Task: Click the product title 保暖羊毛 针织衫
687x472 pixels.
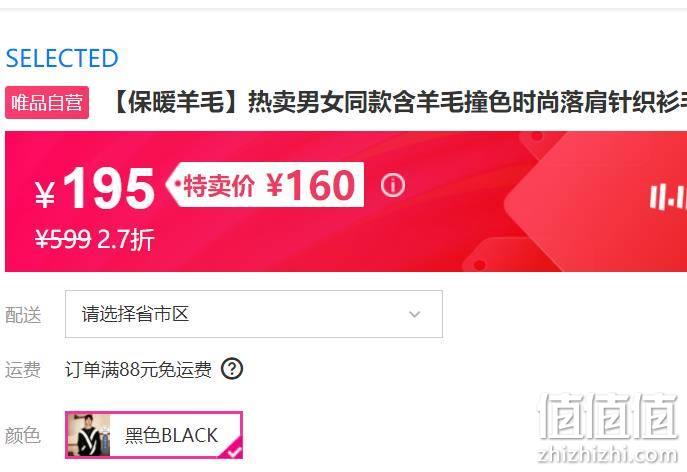Action: click(x=399, y=102)
